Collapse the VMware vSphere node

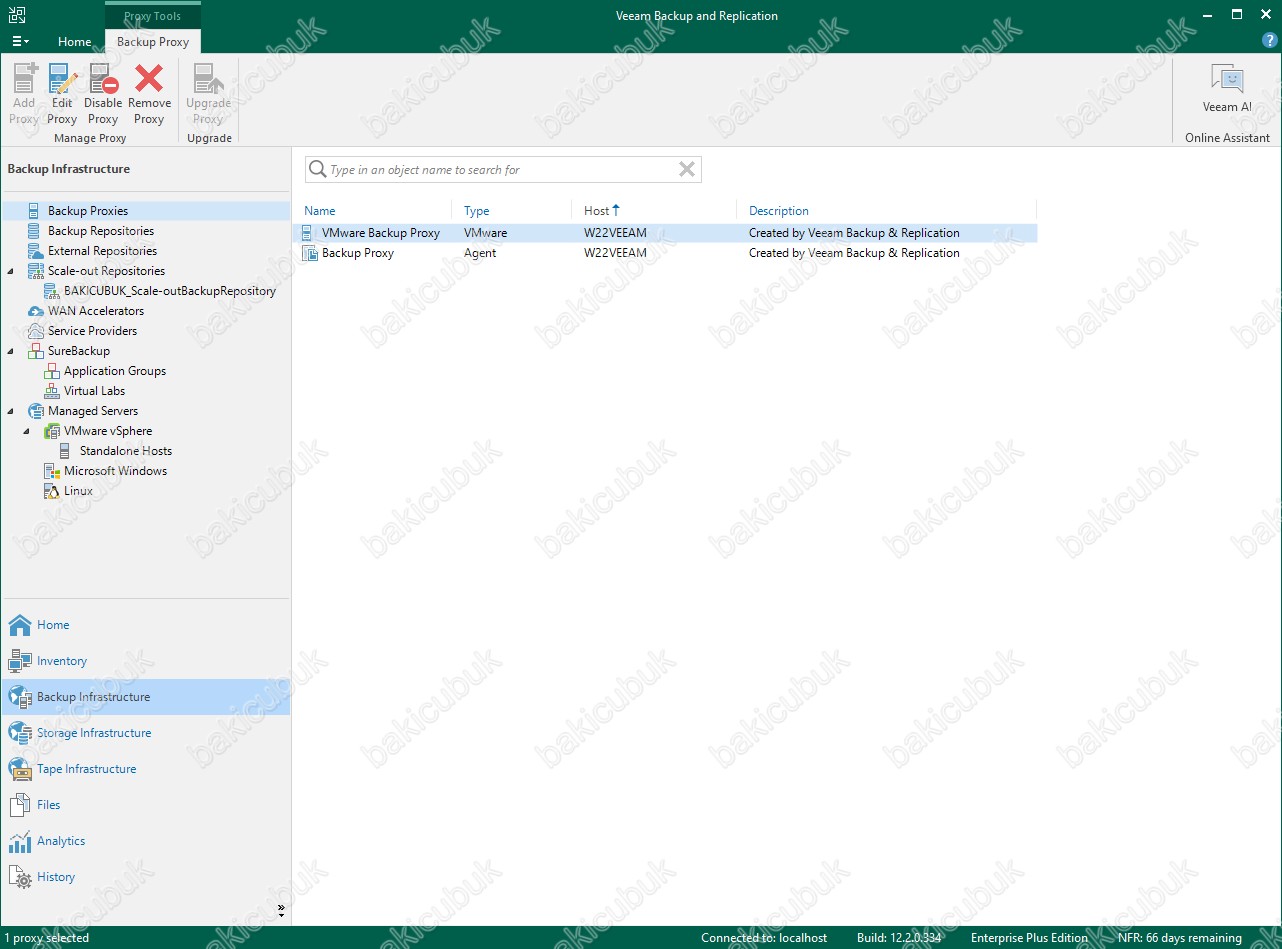point(27,431)
